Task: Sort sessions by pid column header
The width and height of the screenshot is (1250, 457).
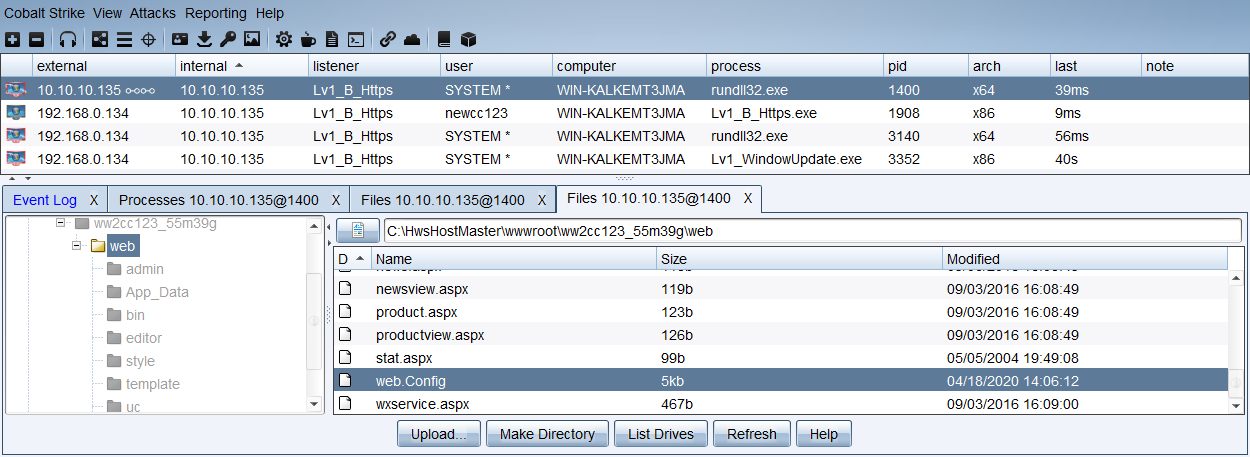Action: pos(926,66)
